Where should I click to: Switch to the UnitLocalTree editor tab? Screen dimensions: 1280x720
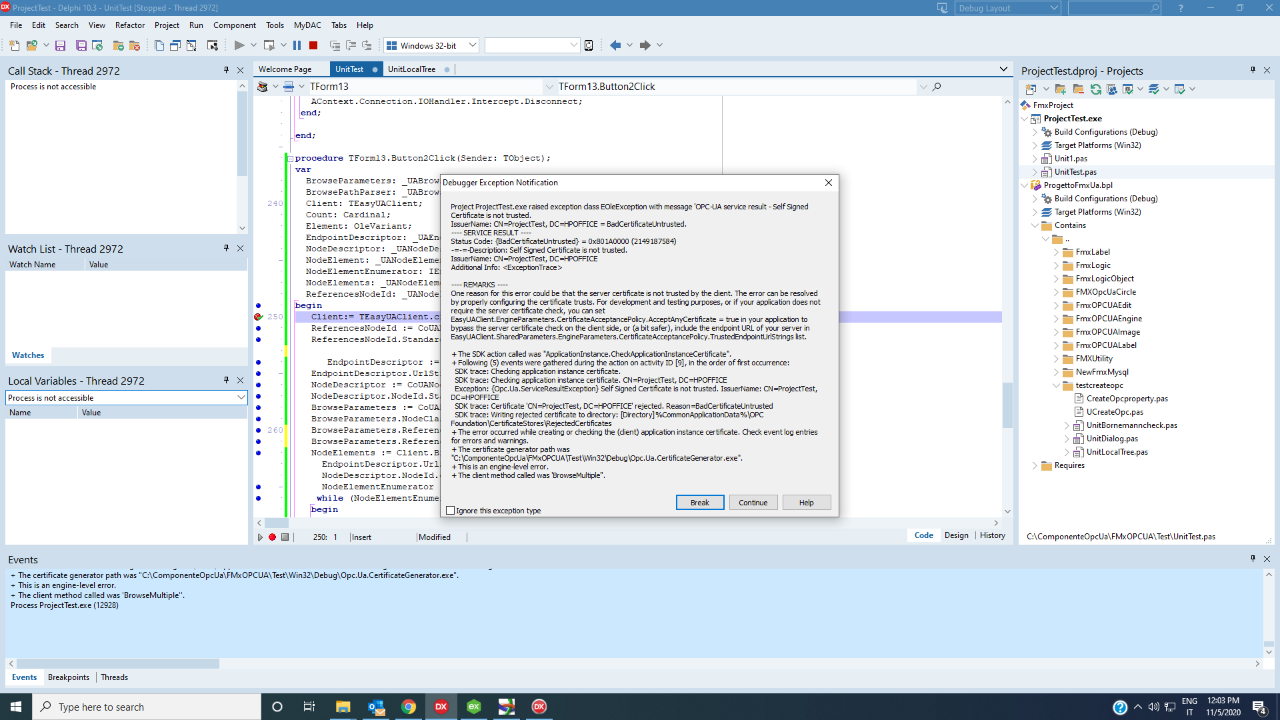411,69
